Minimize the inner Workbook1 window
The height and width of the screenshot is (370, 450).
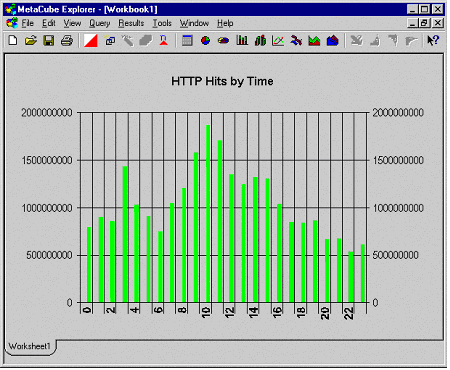click(413, 23)
